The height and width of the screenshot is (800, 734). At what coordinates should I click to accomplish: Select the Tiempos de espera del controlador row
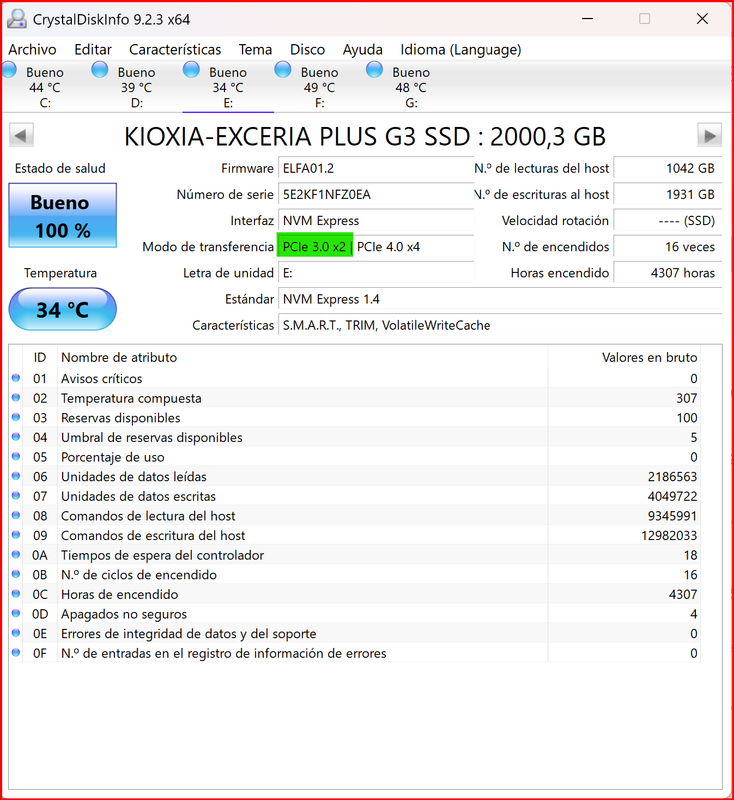[355, 555]
